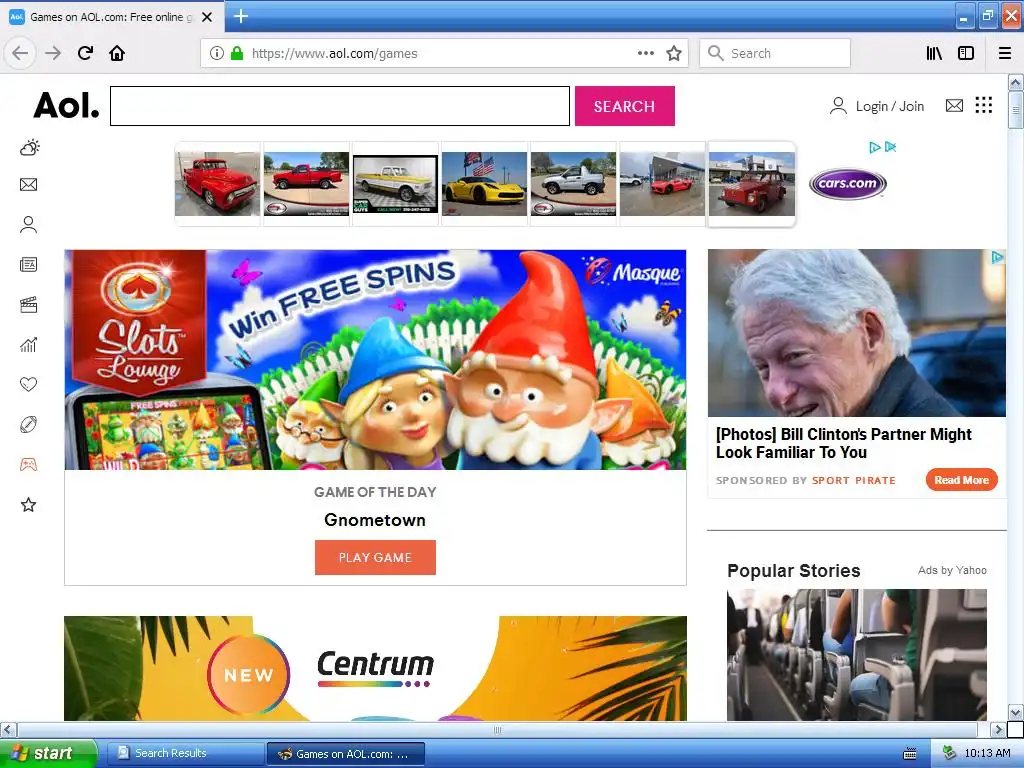Click the pink SEARCH button

(x=624, y=106)
